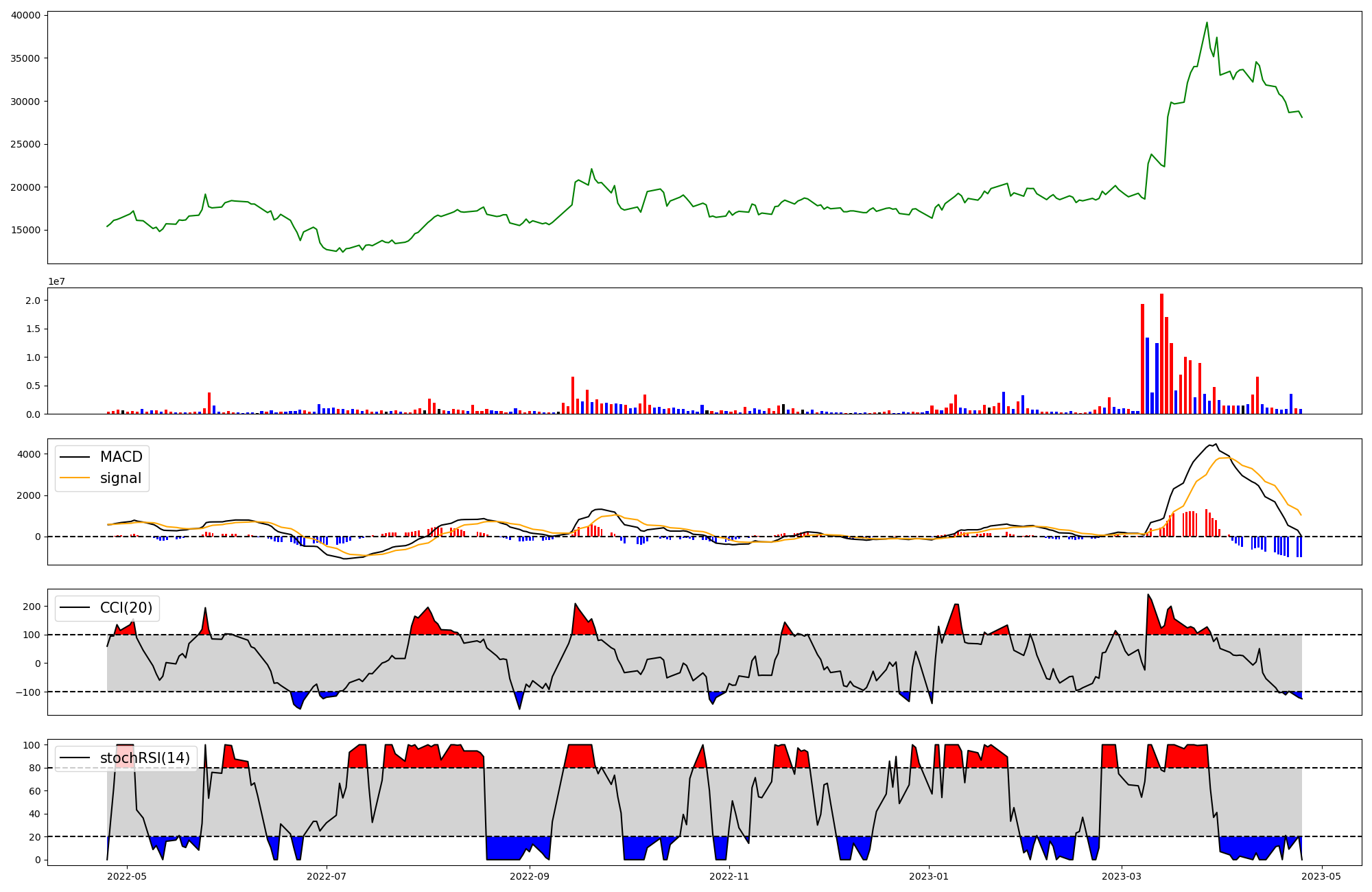Viewport: 1372px width, 892px height.
Task: Click the 25000 price axis label
Action: click(x=25, y=144)
